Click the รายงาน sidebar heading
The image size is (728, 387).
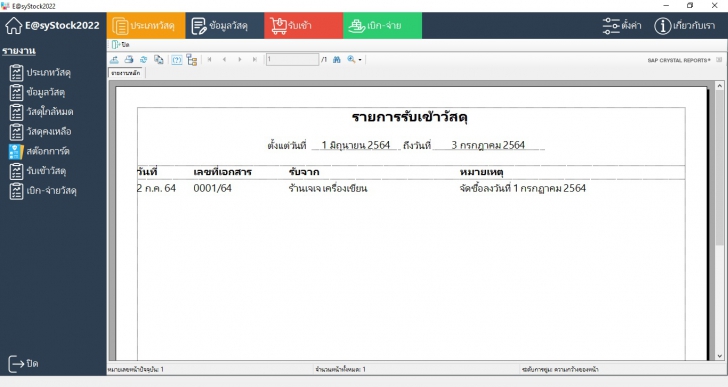click(x=19, y=51)
